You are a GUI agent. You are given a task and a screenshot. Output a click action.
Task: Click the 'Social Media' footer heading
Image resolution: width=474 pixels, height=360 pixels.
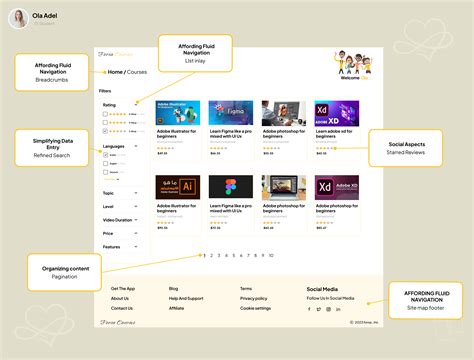point(322,289)
